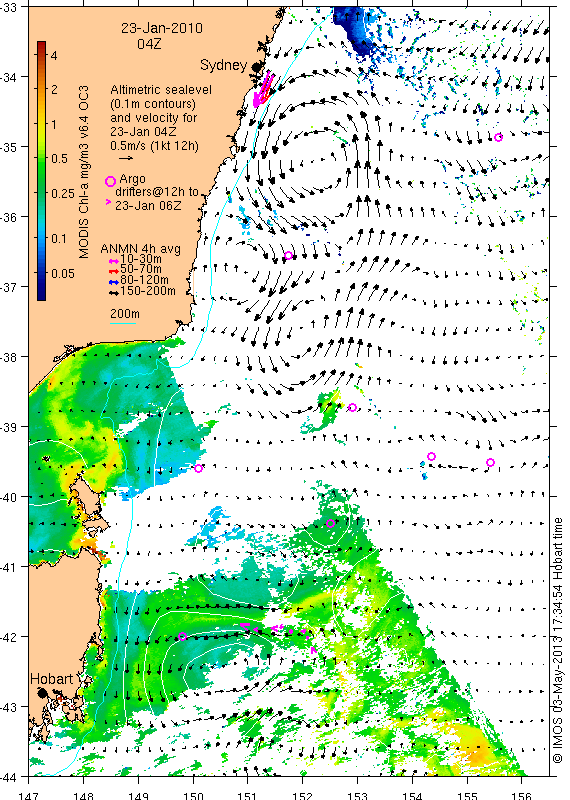570x800 pixels.
Task: Click the 'ANMN 4h avg' legend heading
Action: click(x=140, y=249)
